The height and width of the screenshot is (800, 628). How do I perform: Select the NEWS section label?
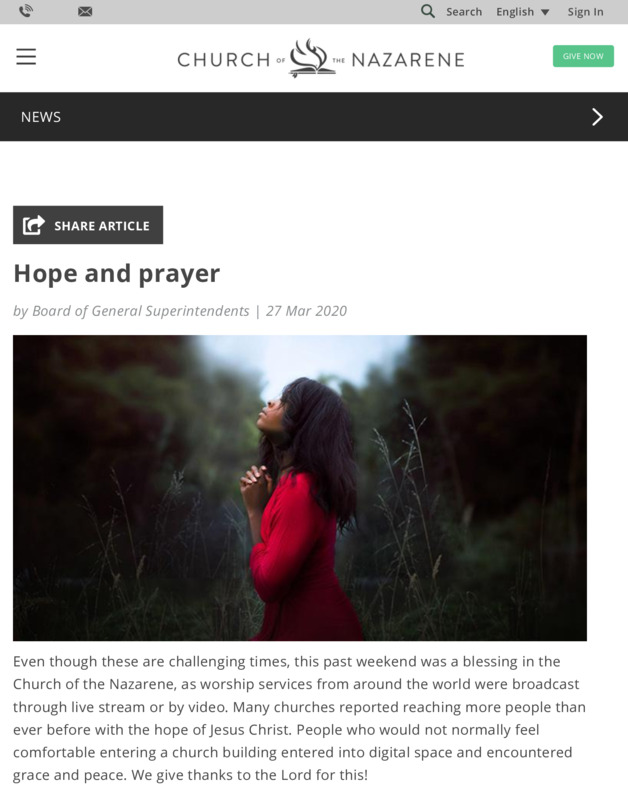click(41, 117)
